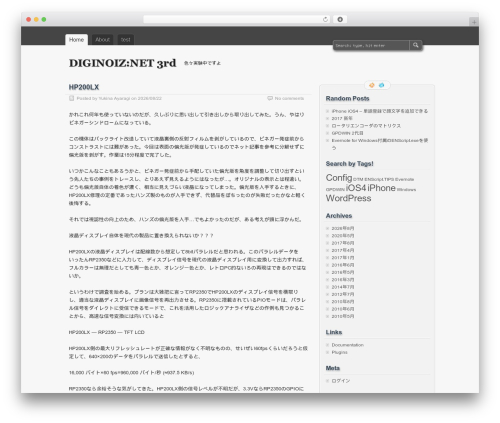Click the Archives heading

(x=339, y=216)
